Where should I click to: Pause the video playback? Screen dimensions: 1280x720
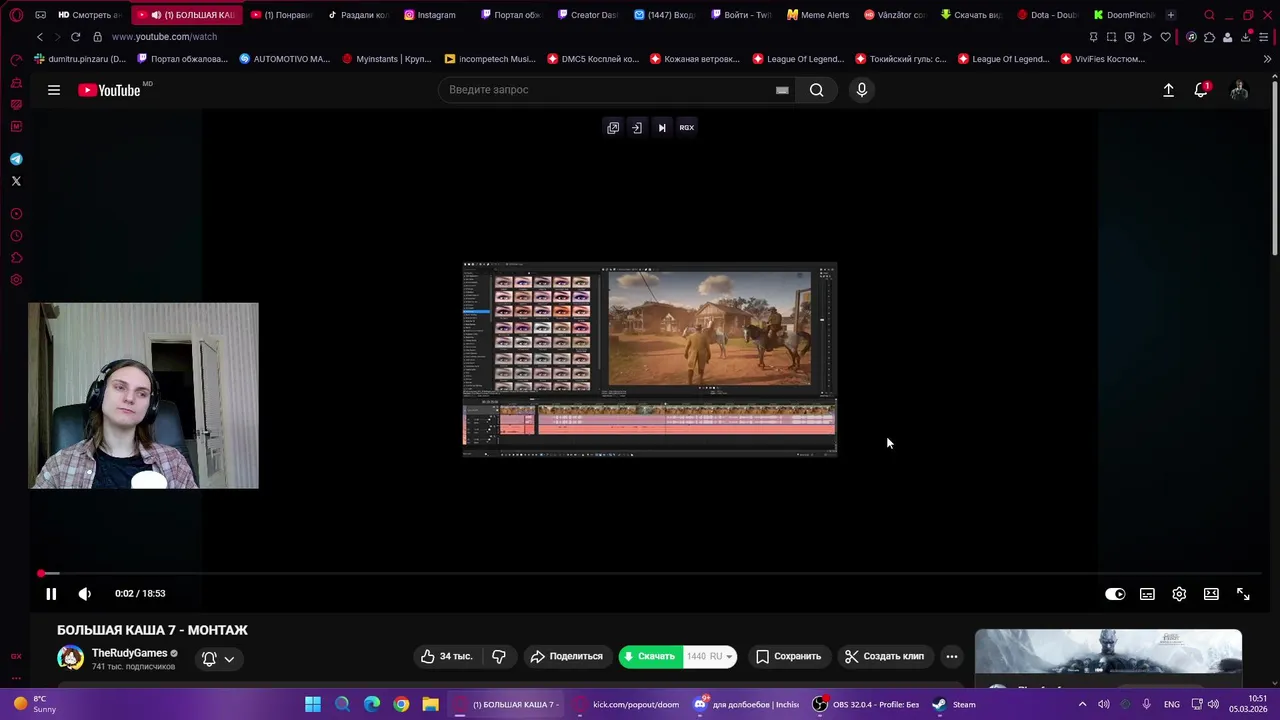51,594
